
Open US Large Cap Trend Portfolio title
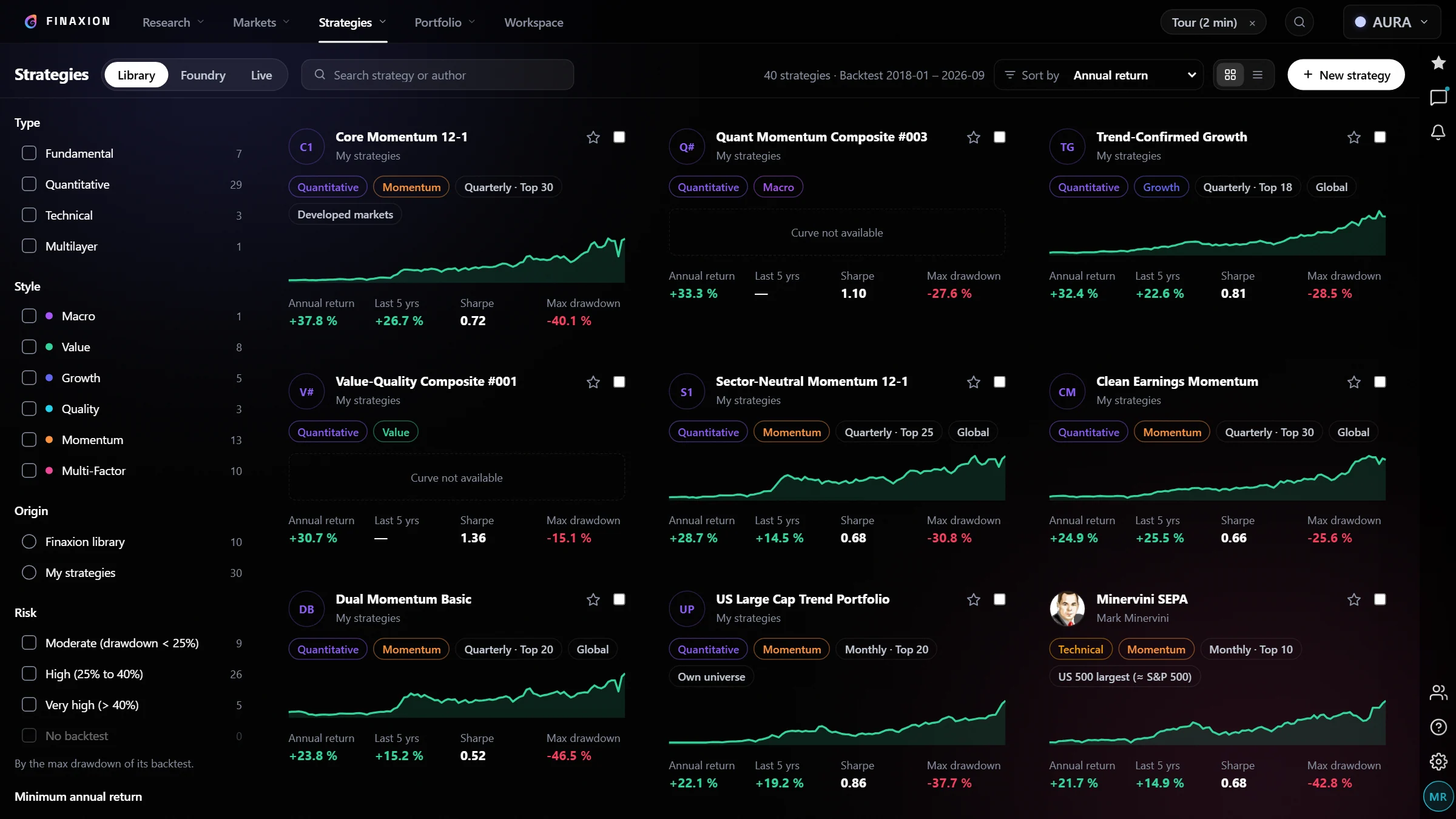[803, 599]
